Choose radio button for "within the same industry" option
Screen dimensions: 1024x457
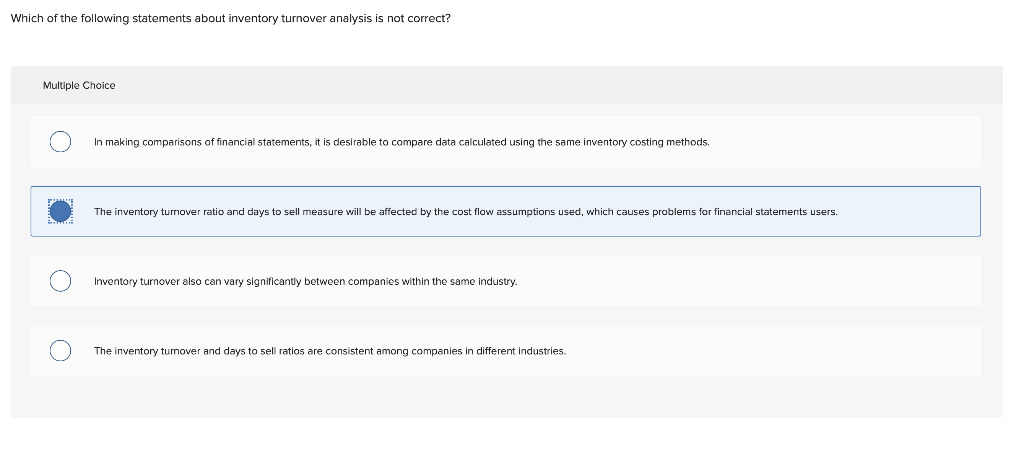coord(61,281)
